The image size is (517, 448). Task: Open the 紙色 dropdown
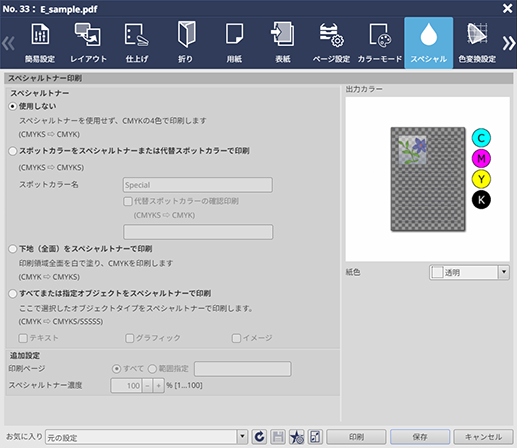click(x=469, y=272)
